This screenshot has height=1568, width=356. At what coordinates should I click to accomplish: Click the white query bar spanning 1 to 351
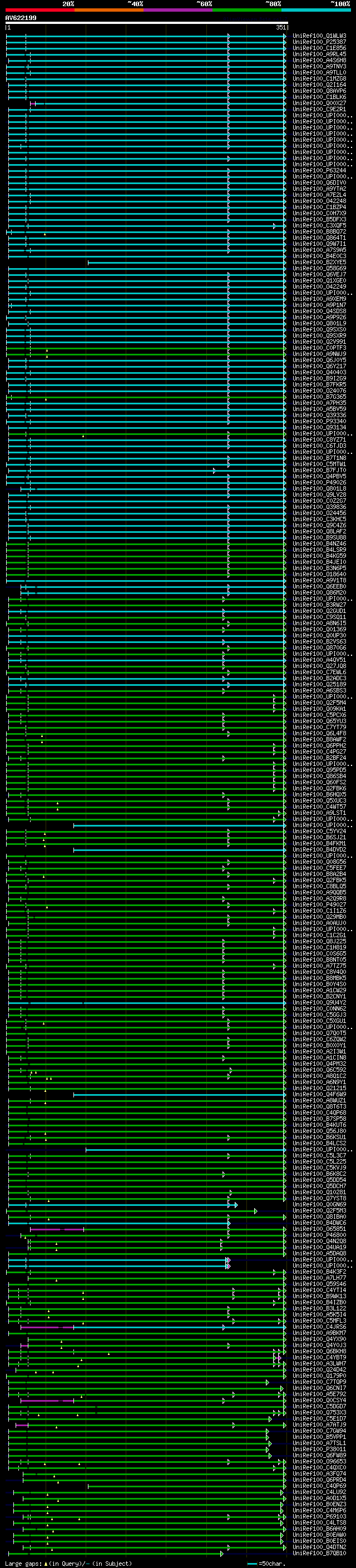147,22
